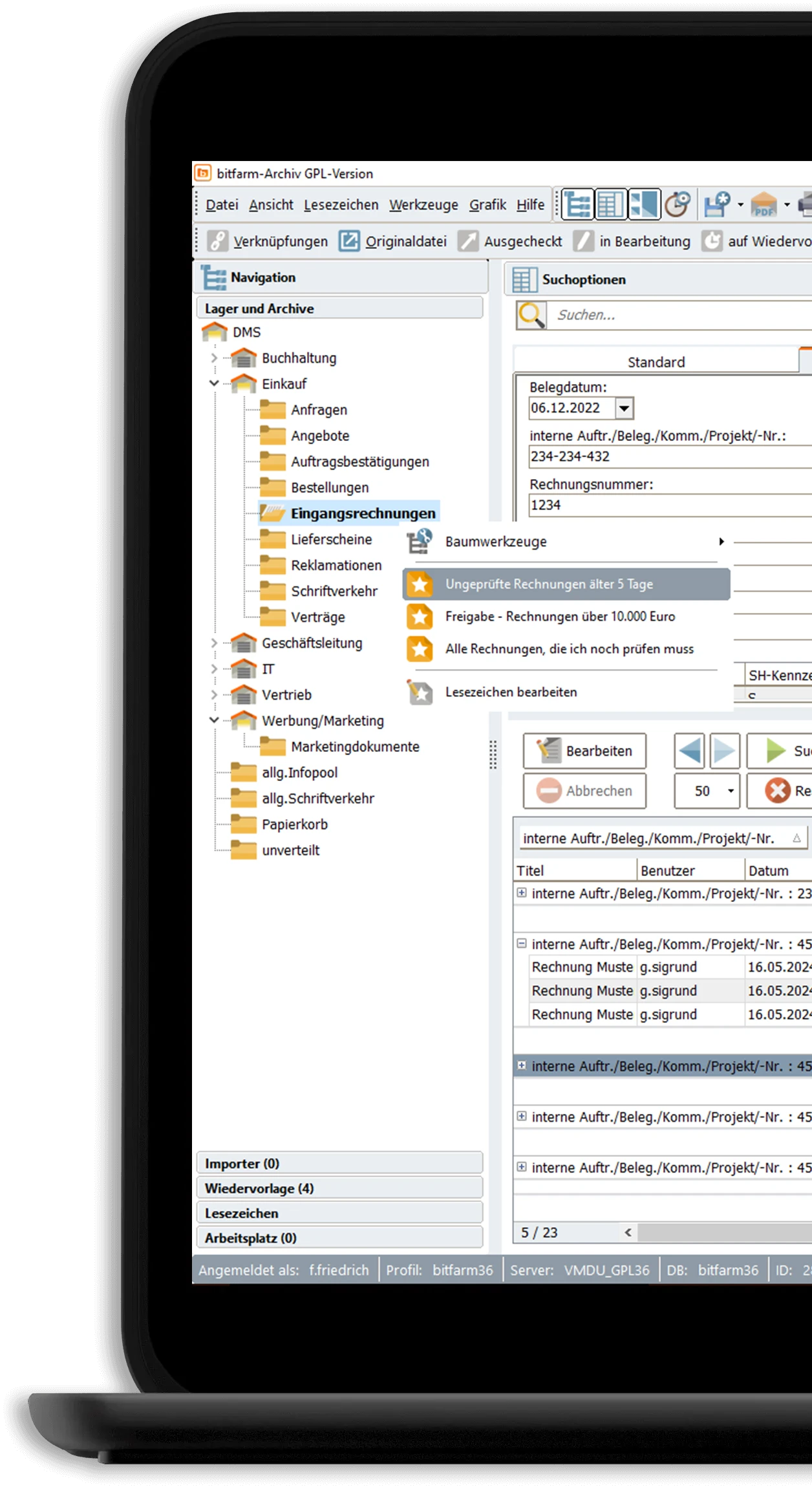812x1487 pixels.
Task: Select the Auftragsbestätigungen folder
Action: (360, 462)
